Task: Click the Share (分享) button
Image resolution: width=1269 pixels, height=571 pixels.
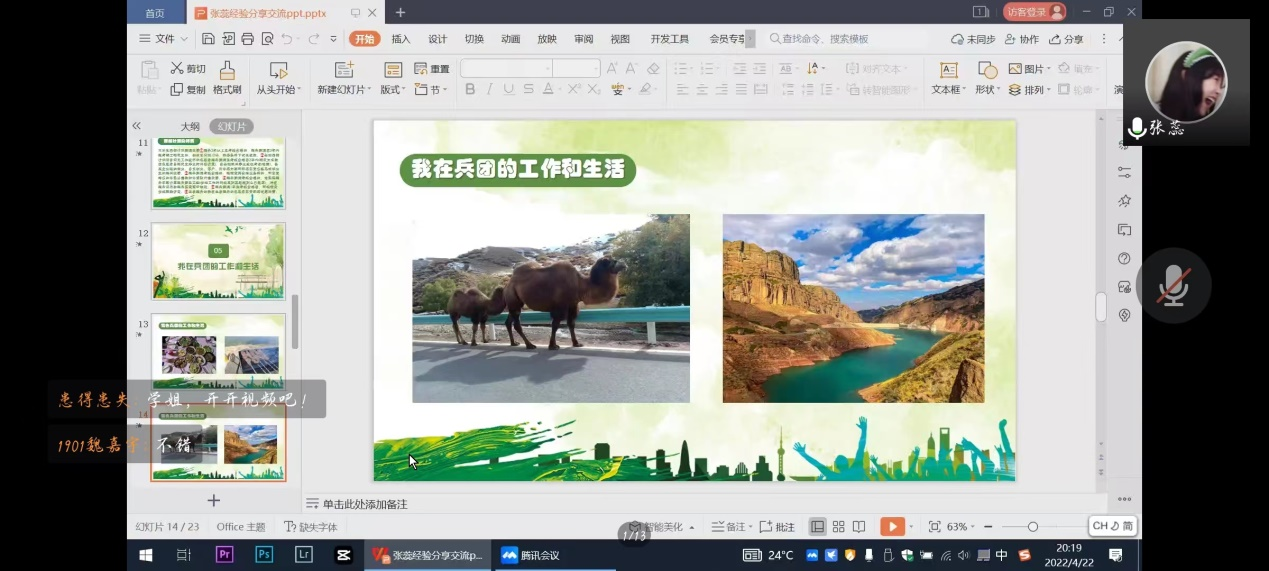Action: (x=1067, y=39)
